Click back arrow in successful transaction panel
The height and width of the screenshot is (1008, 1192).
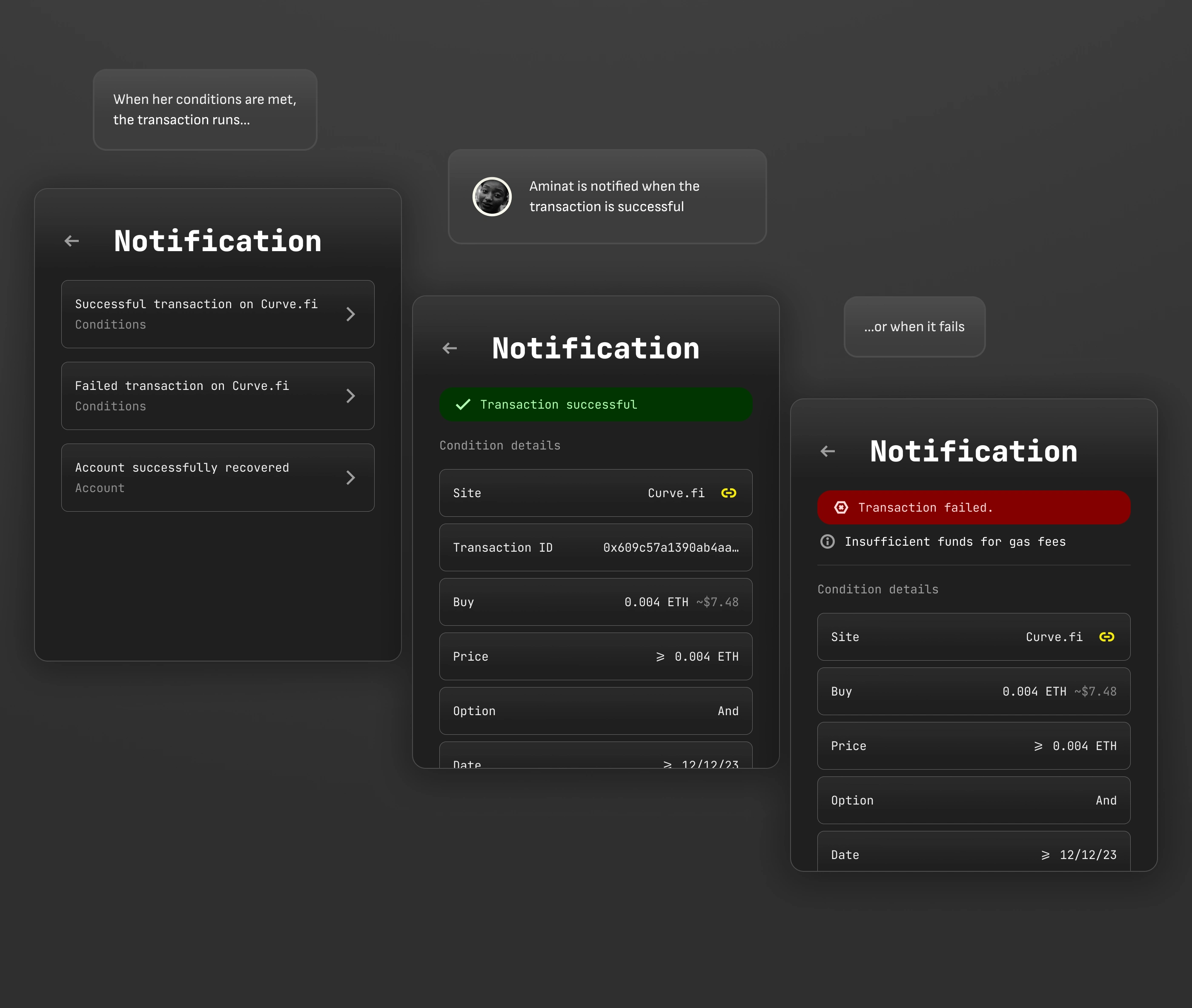tap(450, 349)
